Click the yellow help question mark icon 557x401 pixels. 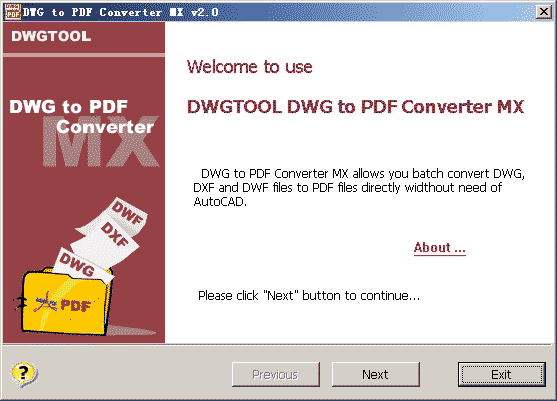[x=24, y=374]
